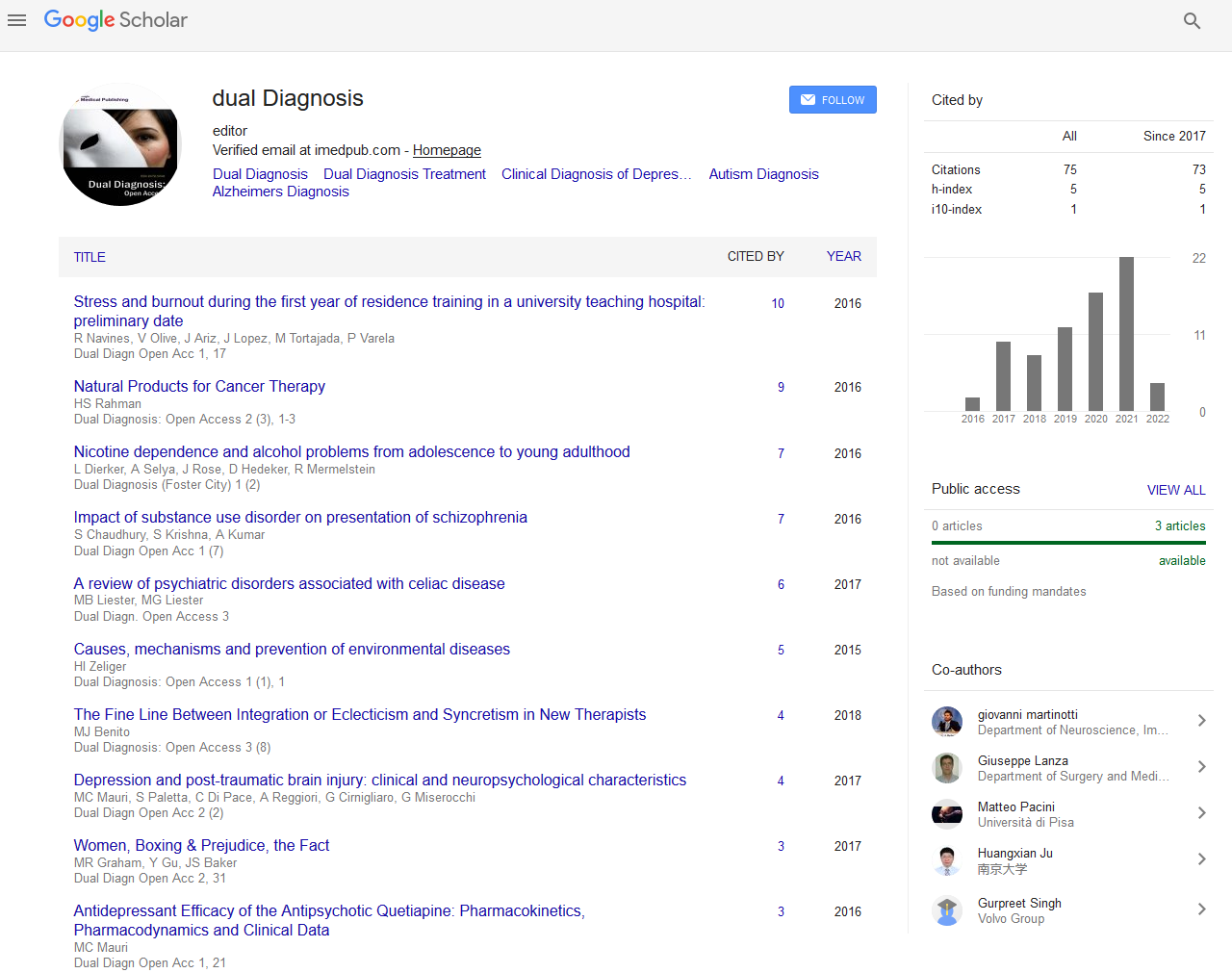Expand giovanni martinotti co-author chevron

point(1201,721)
